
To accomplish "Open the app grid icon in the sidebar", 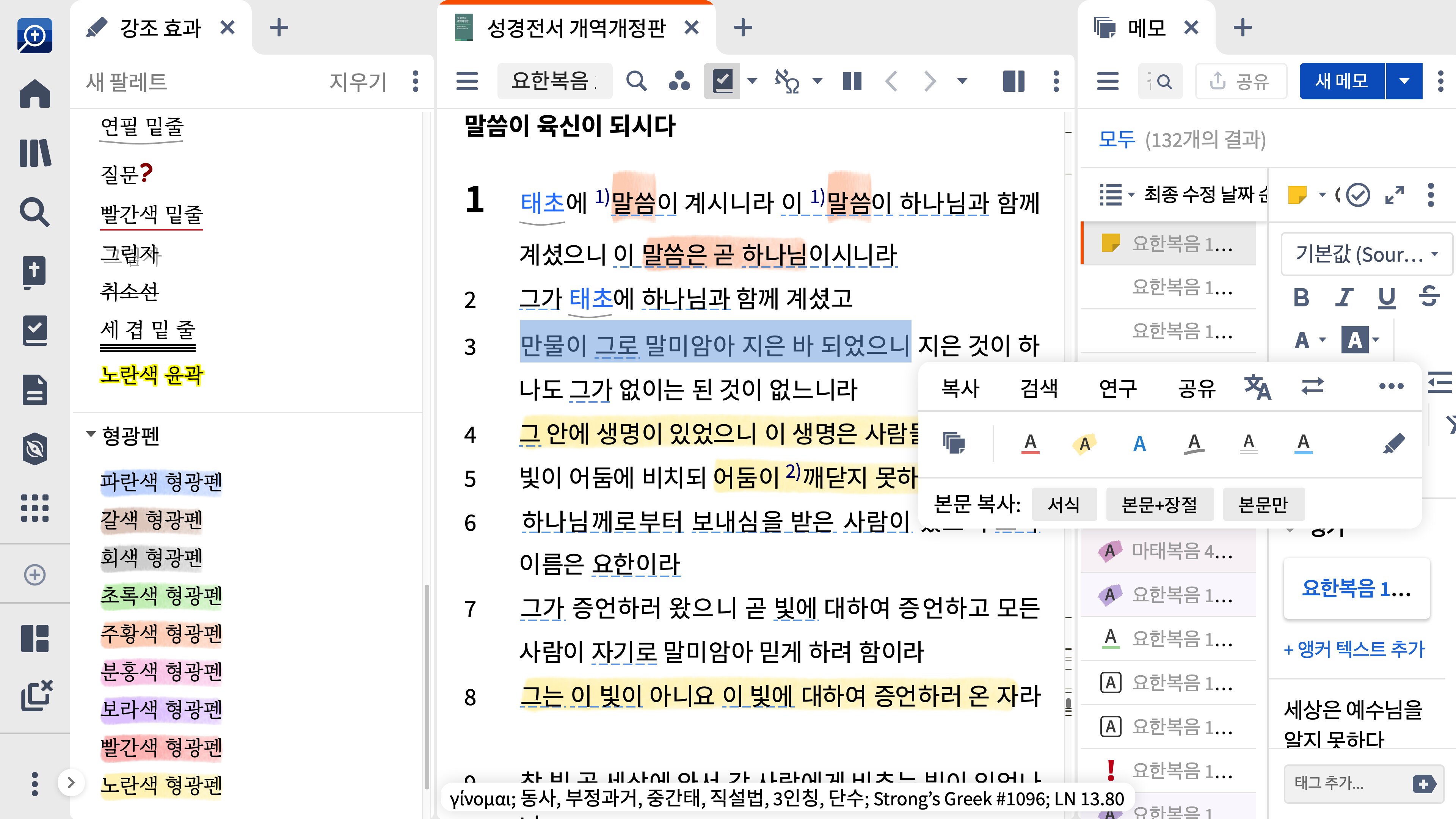I will point(35,508).
